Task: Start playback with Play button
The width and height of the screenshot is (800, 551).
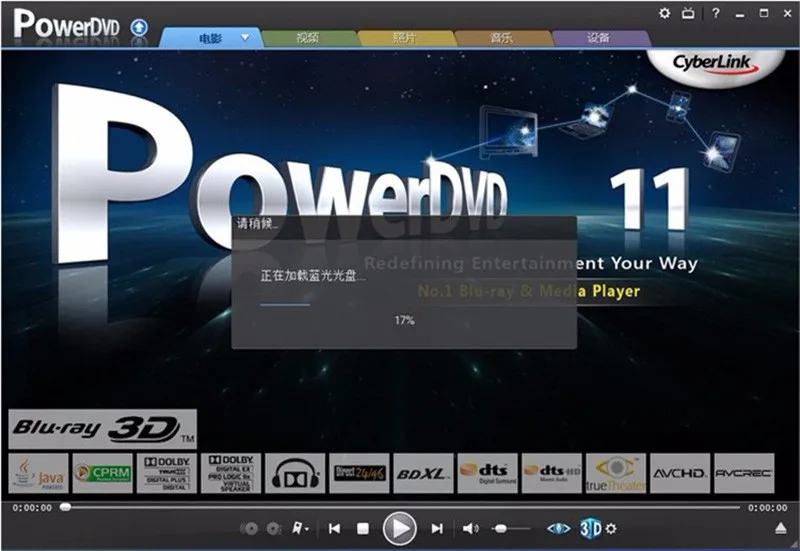Action: (x=399, y=529)
